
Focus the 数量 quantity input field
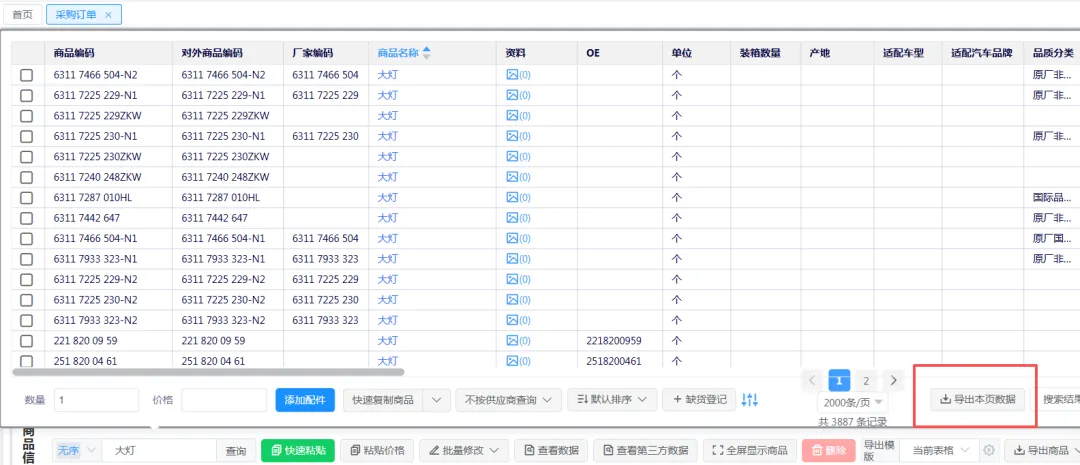click(x=96, y=400)
